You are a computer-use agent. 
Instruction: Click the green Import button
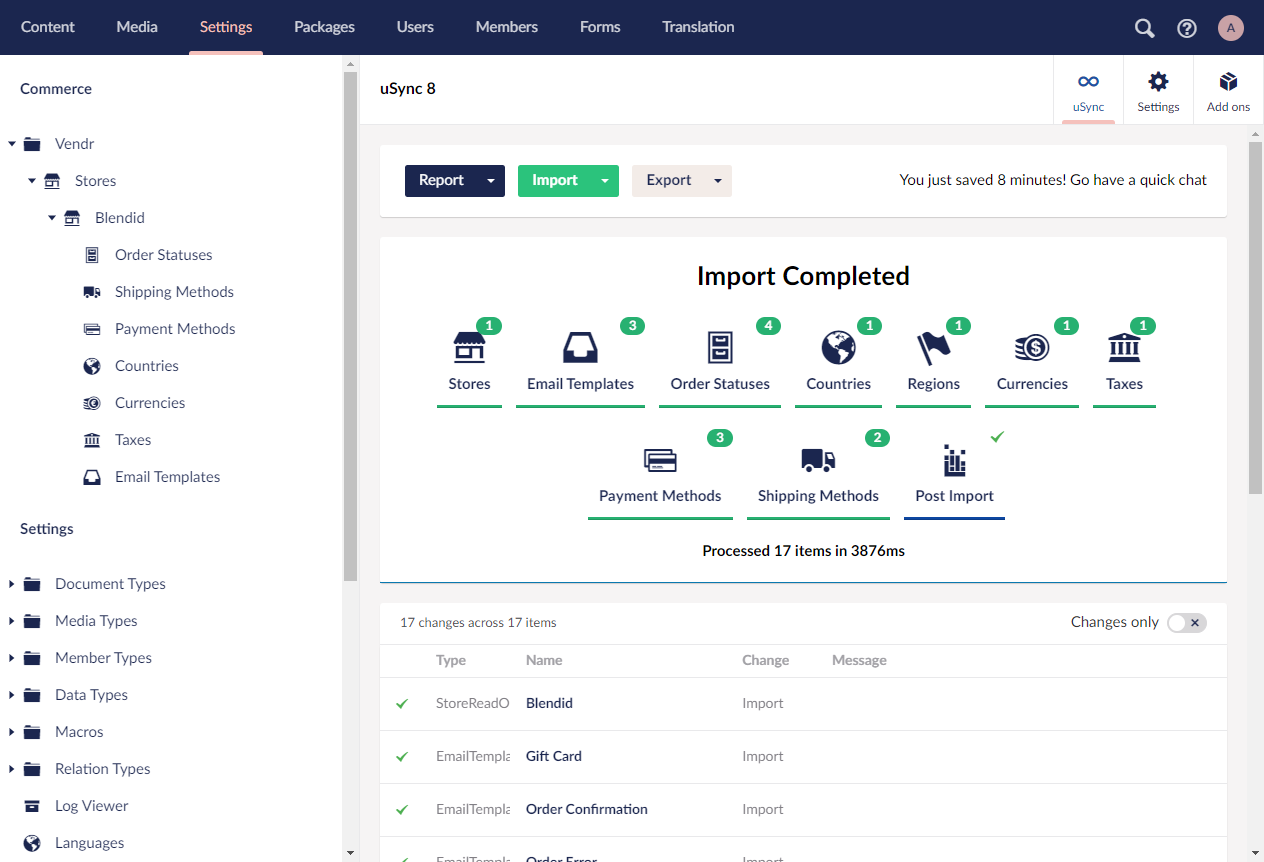click(555, 181)
